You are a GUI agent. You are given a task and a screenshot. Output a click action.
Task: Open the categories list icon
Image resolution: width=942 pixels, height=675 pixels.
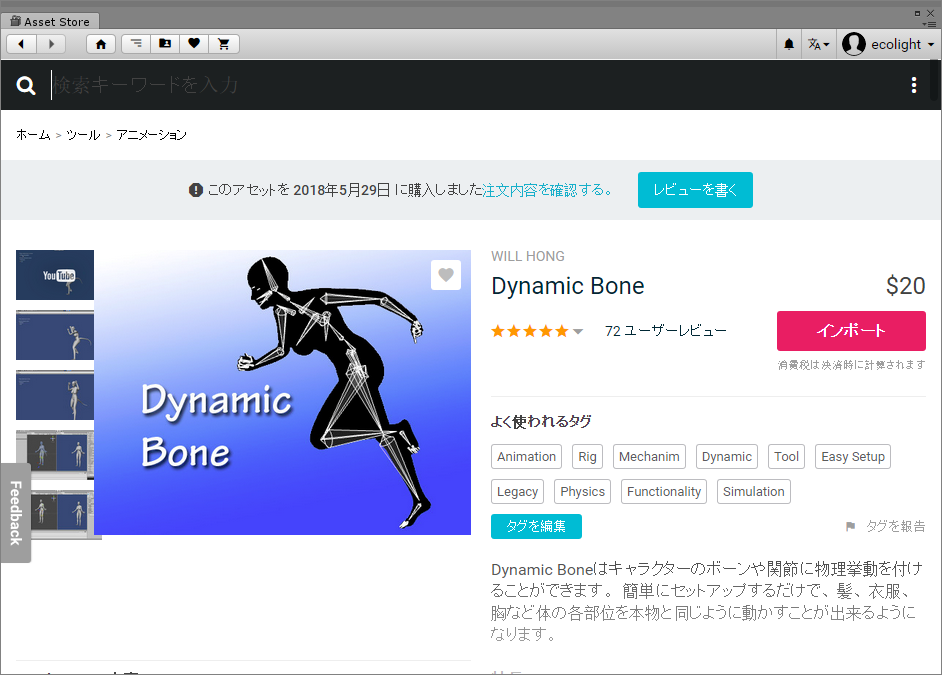coord(136,44)
